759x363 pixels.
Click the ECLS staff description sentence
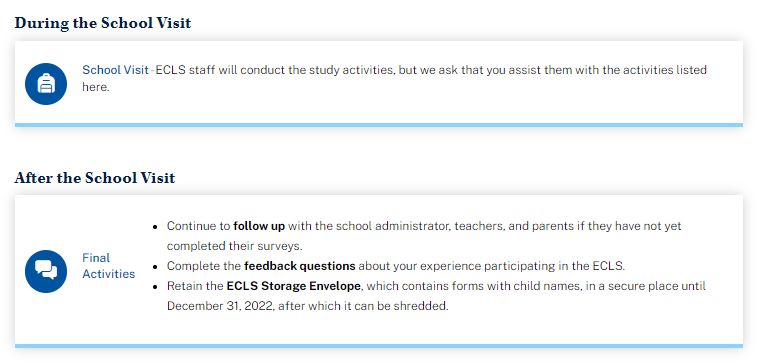395,78
